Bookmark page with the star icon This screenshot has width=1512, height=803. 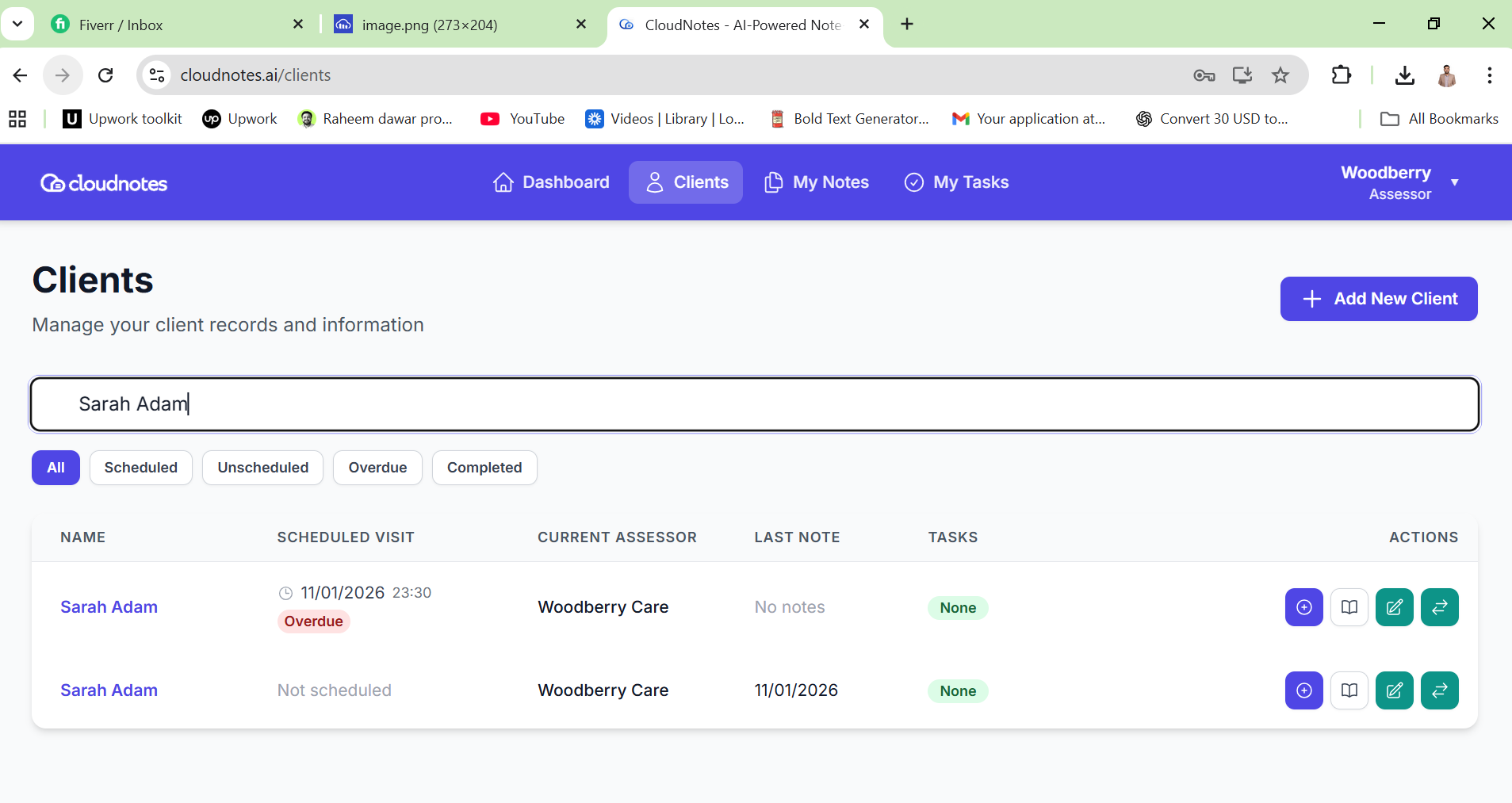point(1280,75)
